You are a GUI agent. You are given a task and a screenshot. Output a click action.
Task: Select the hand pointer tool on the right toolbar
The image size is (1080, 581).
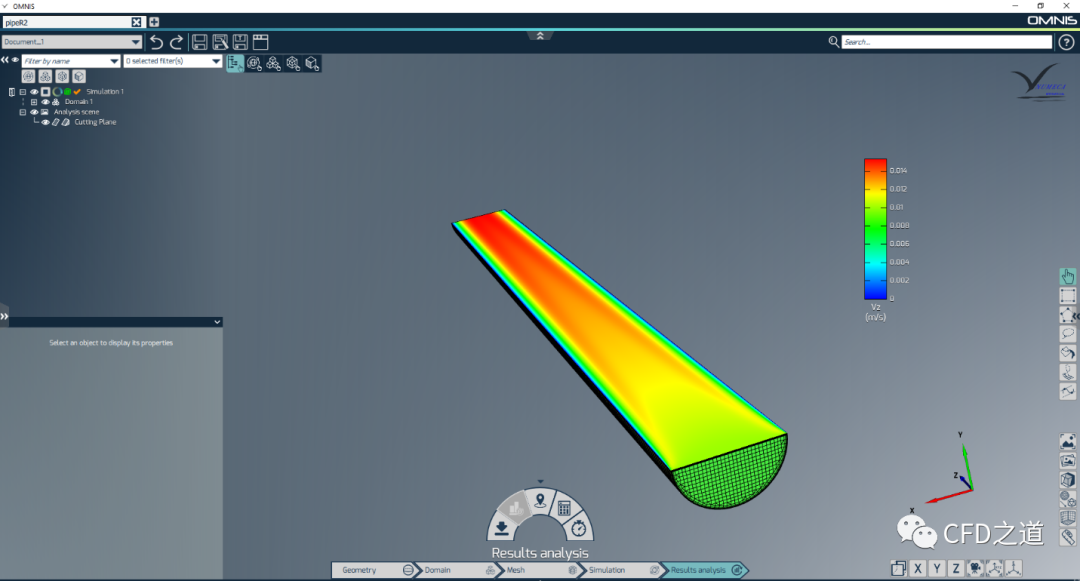(1068, 277)
